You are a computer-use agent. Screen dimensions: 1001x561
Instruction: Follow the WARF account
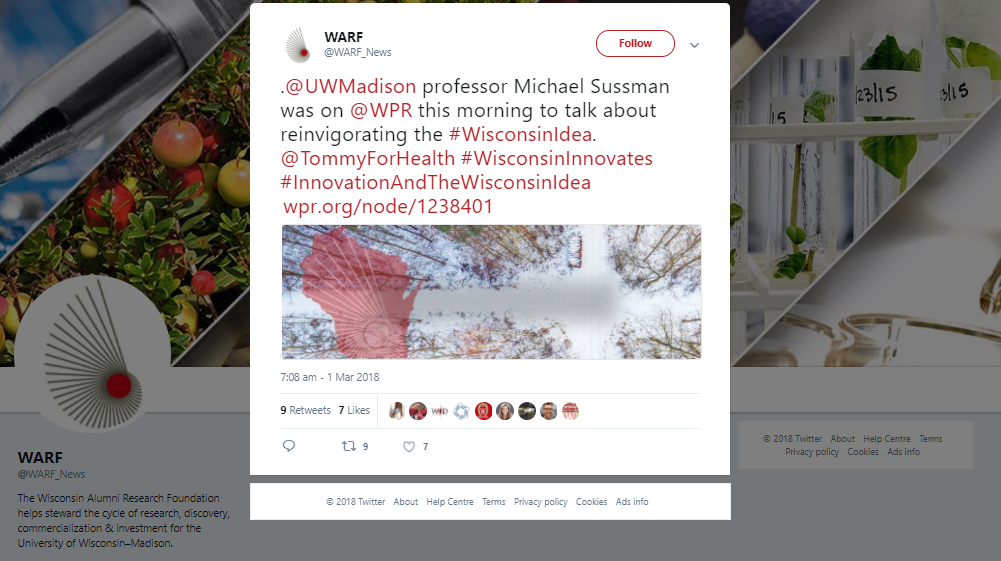click(x=635, y=43)
